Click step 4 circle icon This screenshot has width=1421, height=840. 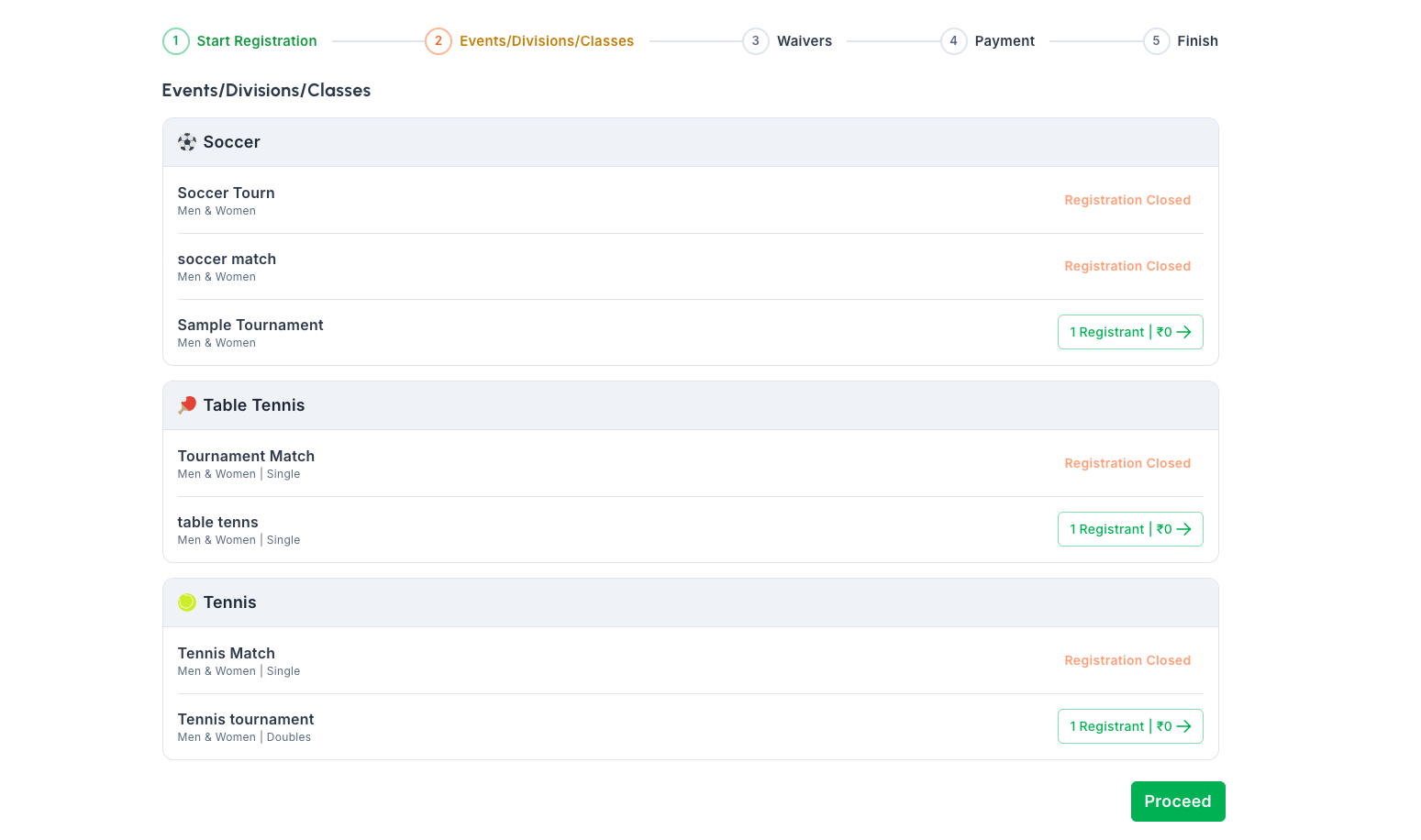point(953,41)
